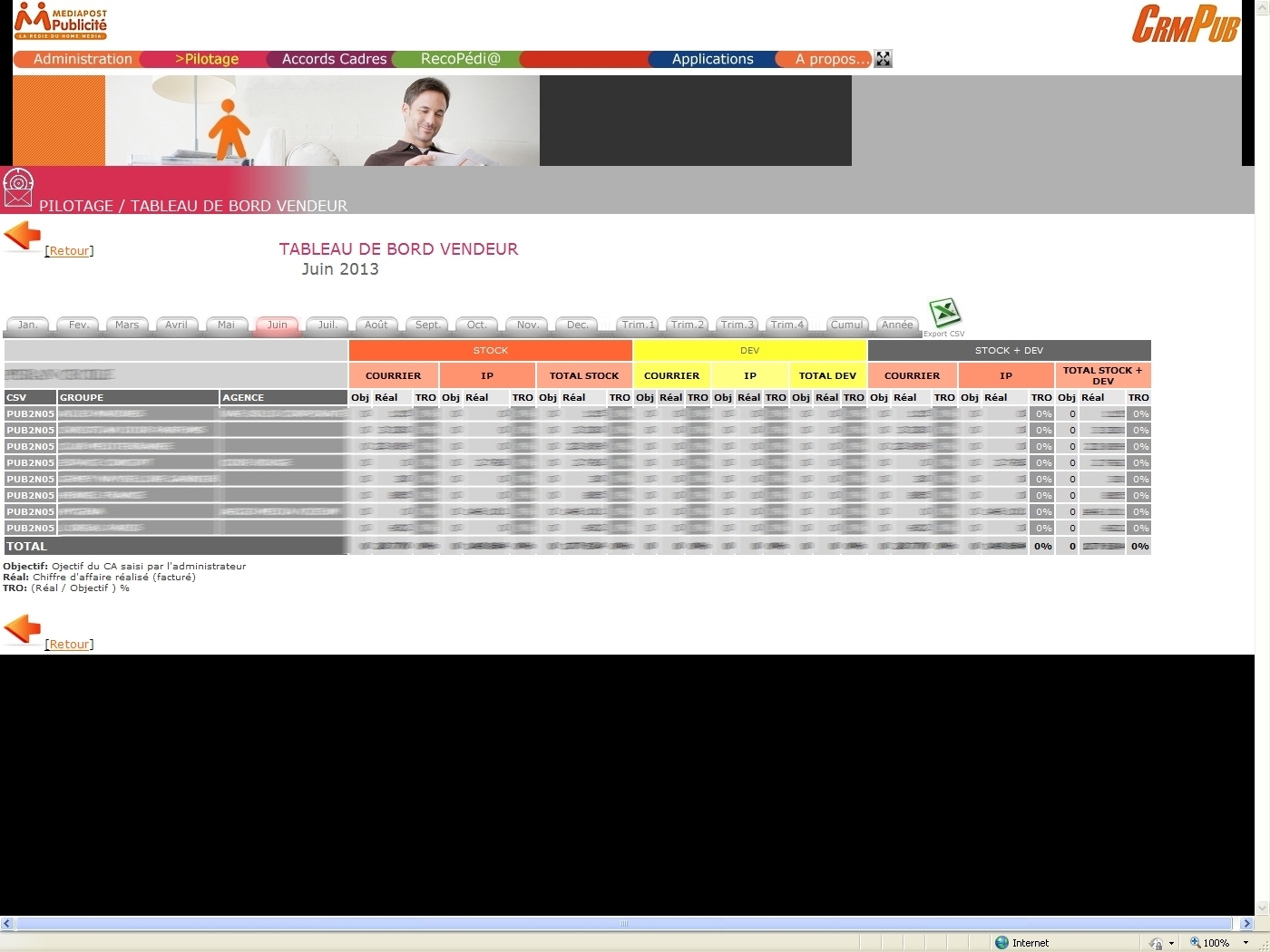Screen dimensions: 1270x952
Task: Open the RecoPédi@ menu
Action: pos(460,59)
